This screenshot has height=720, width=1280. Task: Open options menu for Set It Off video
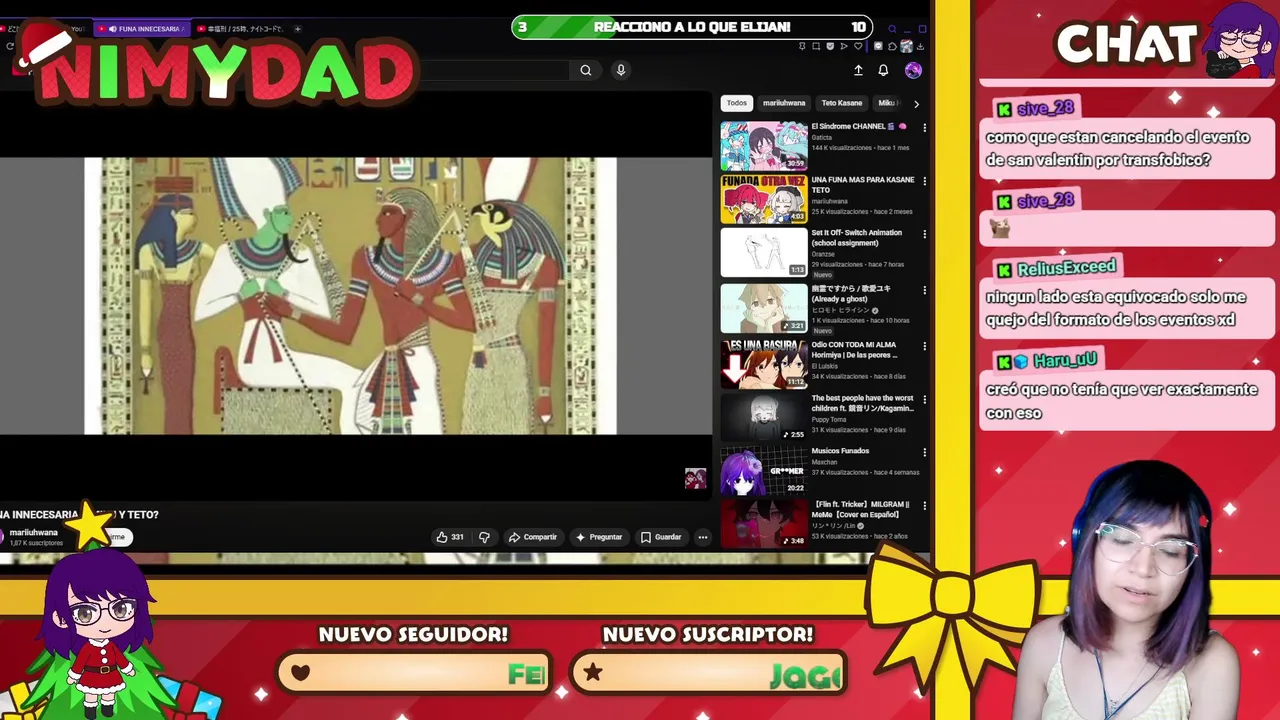point(924,234)
